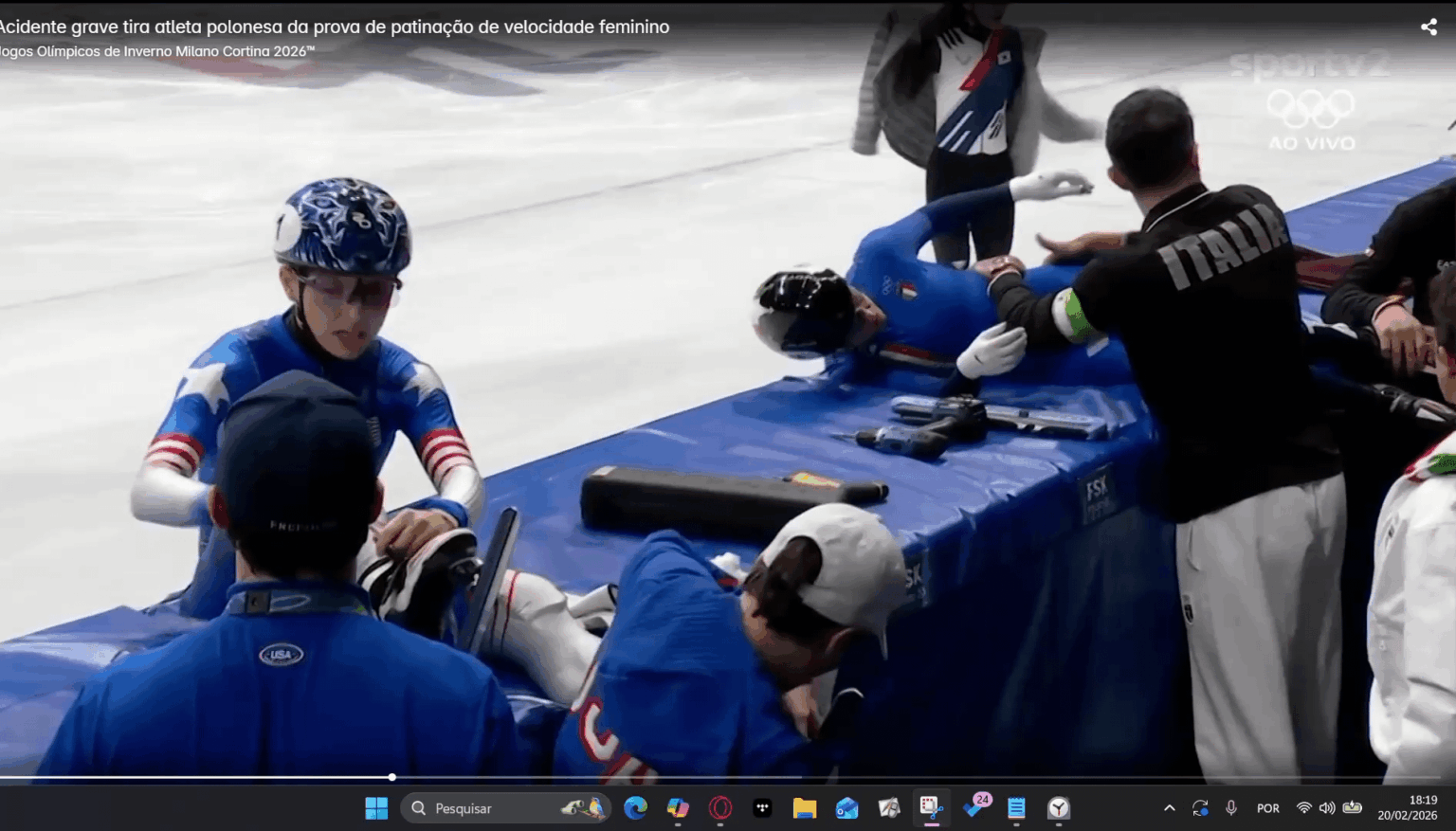This screenshot has height=831, width=1456.
Task: Open the date and time calendar flyout
Action: (x=1408, y=808)
